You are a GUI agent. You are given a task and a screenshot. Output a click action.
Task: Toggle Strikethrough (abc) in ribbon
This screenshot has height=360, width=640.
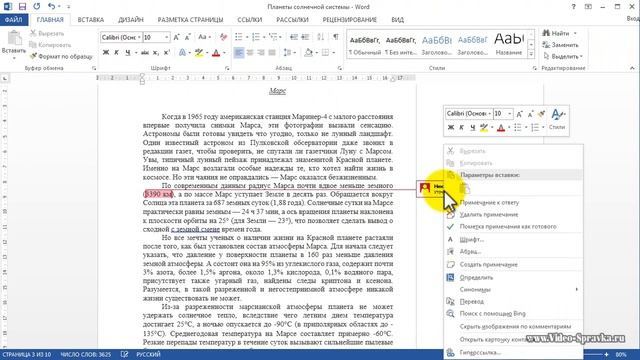[144, 53]
